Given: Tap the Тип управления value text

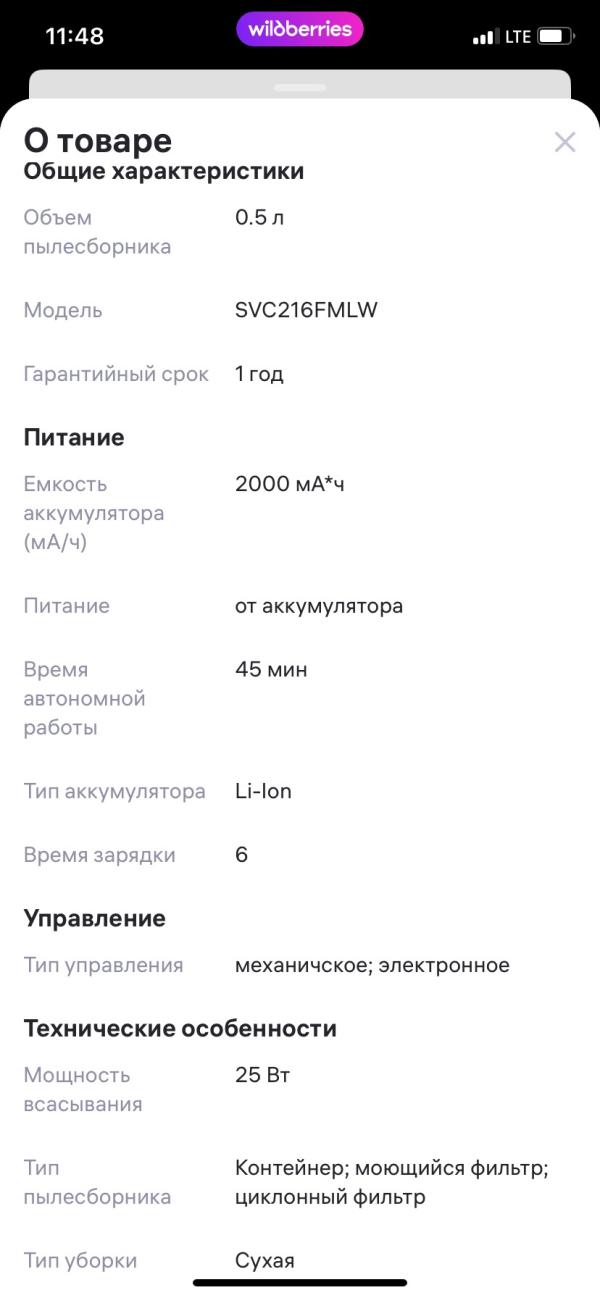Looking at the screenshot, I should click(x=372, y=964).
